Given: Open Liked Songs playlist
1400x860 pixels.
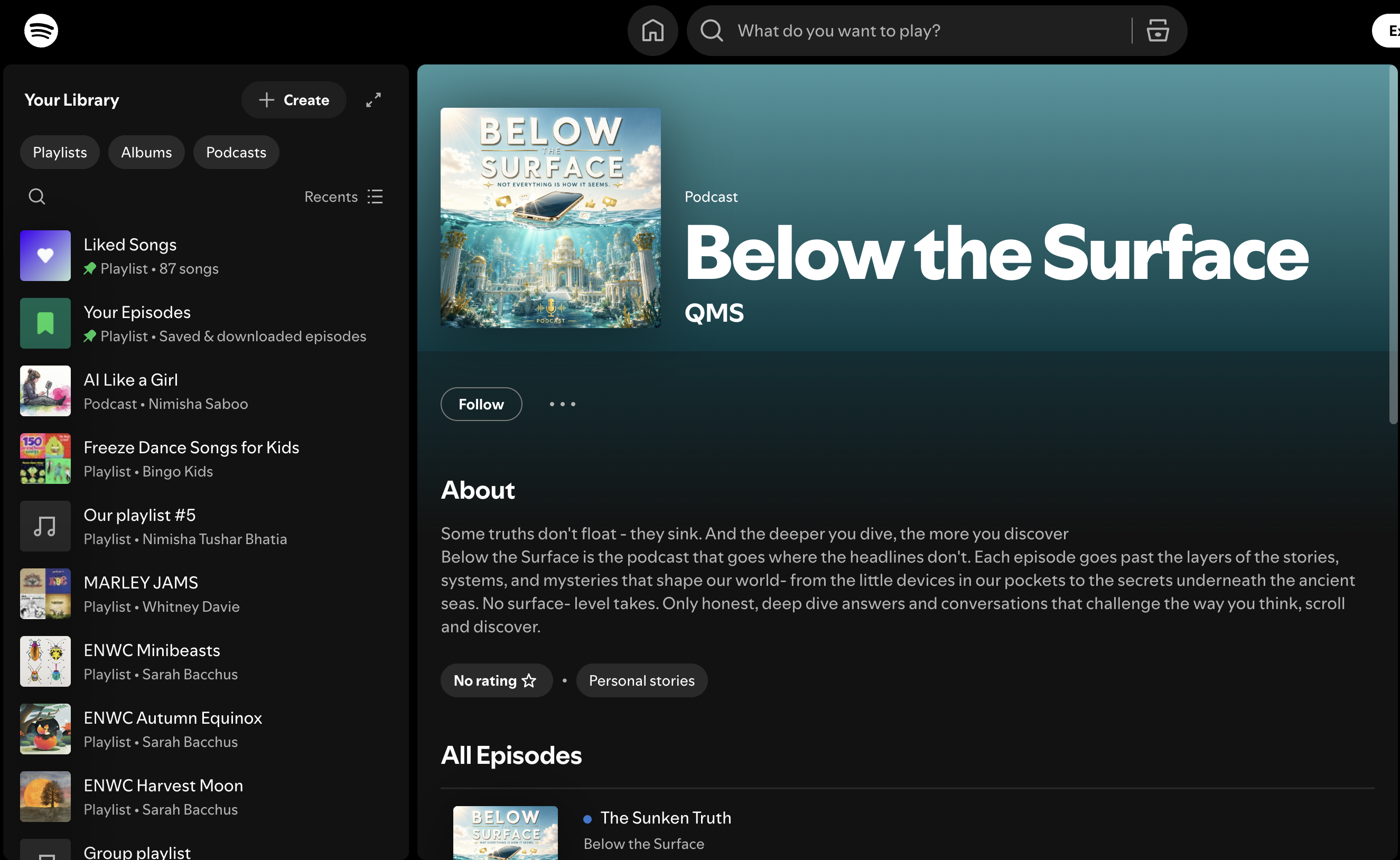Looking at the screenshot, I should 205,256.
